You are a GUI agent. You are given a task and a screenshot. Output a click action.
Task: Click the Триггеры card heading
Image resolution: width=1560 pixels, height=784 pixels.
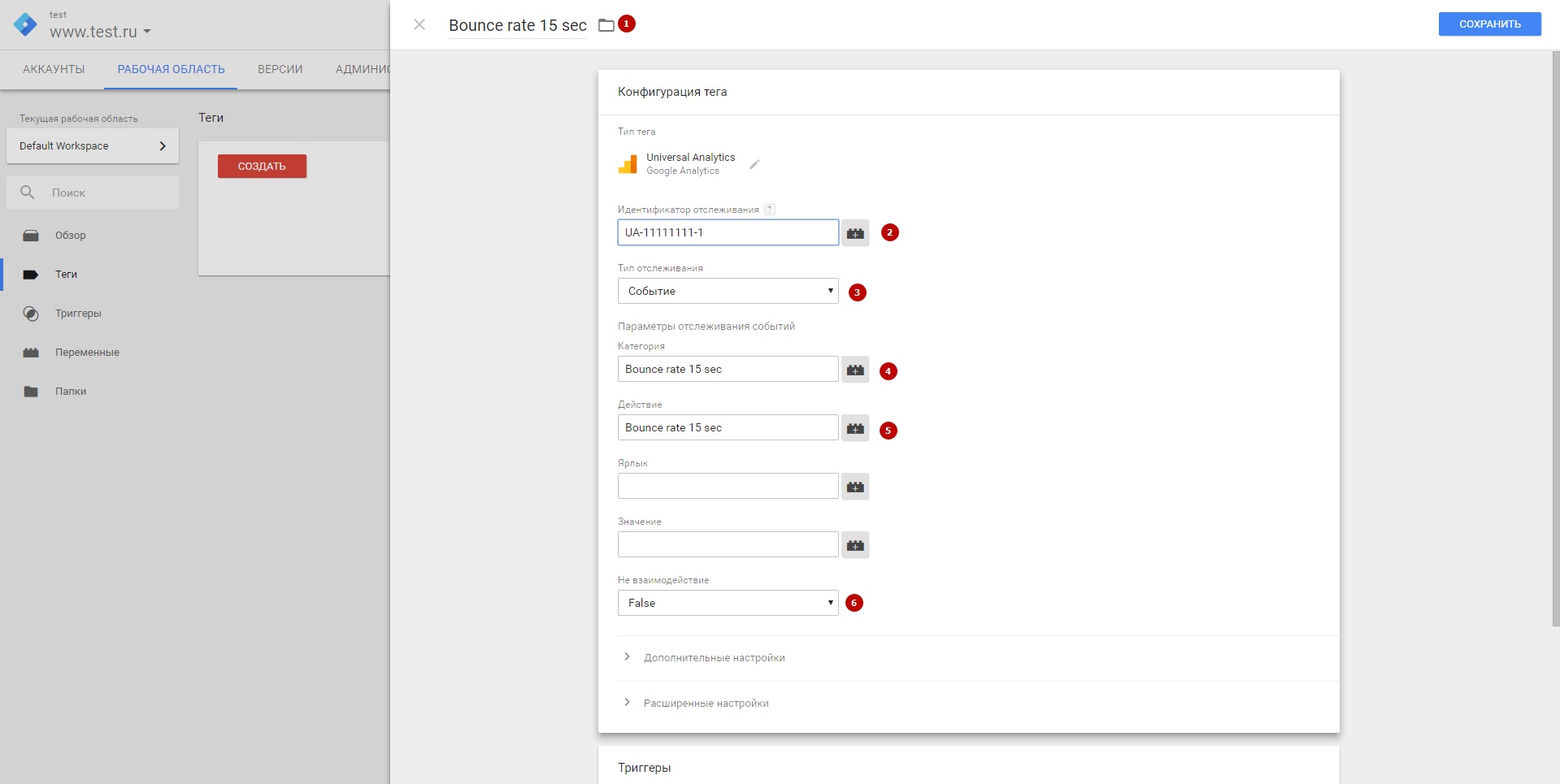coord(644,768)
